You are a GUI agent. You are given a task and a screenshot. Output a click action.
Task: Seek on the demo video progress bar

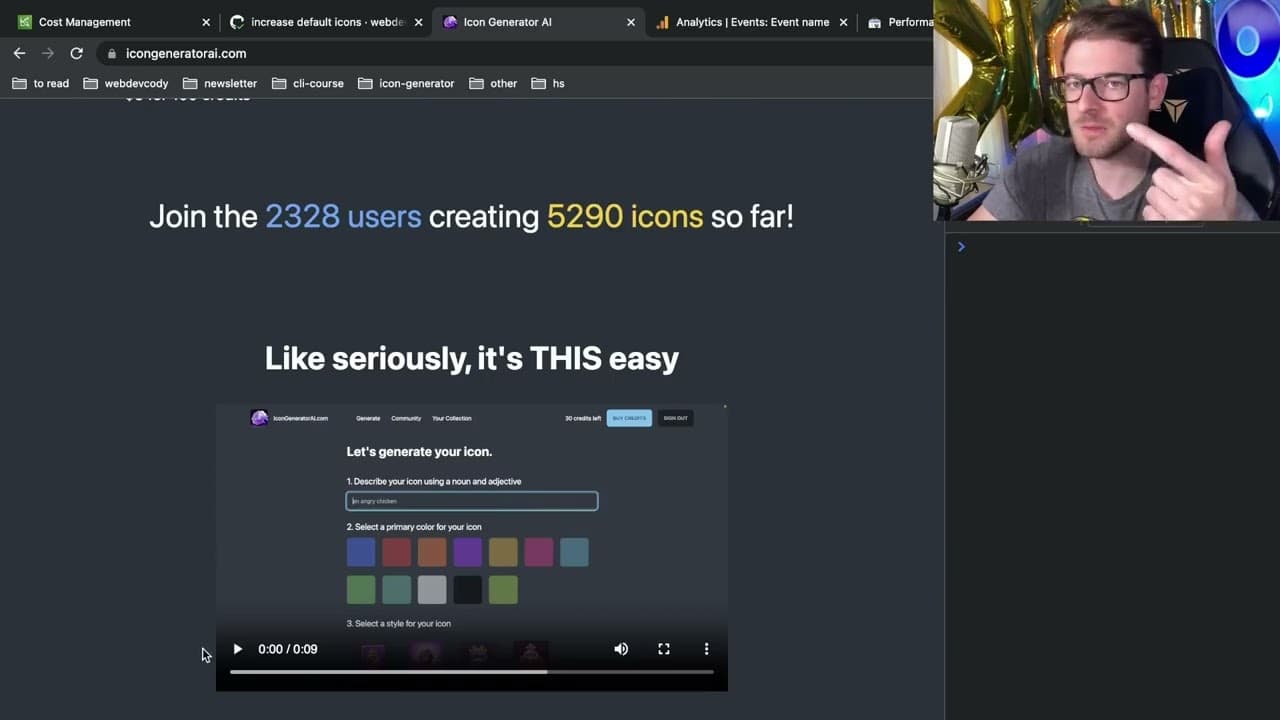(x=472, y=672)
